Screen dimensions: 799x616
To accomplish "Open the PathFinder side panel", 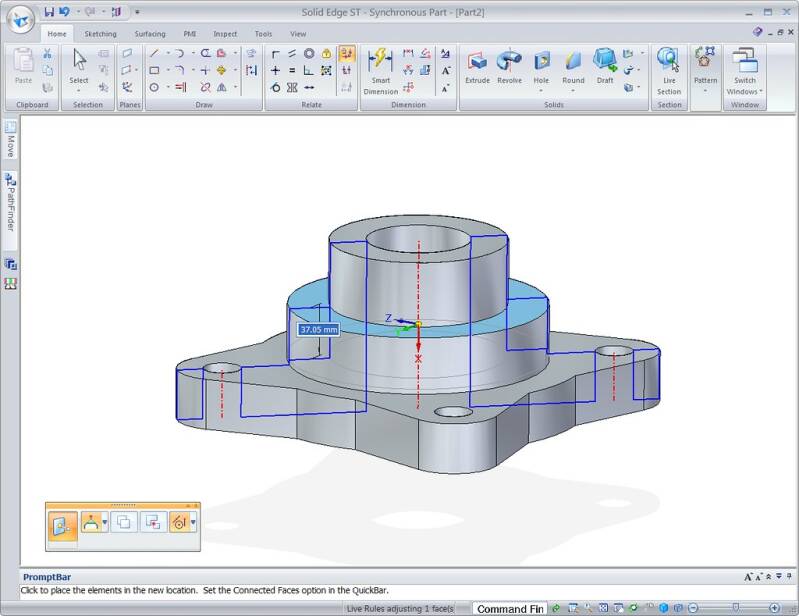I will [x=10, y=205].
